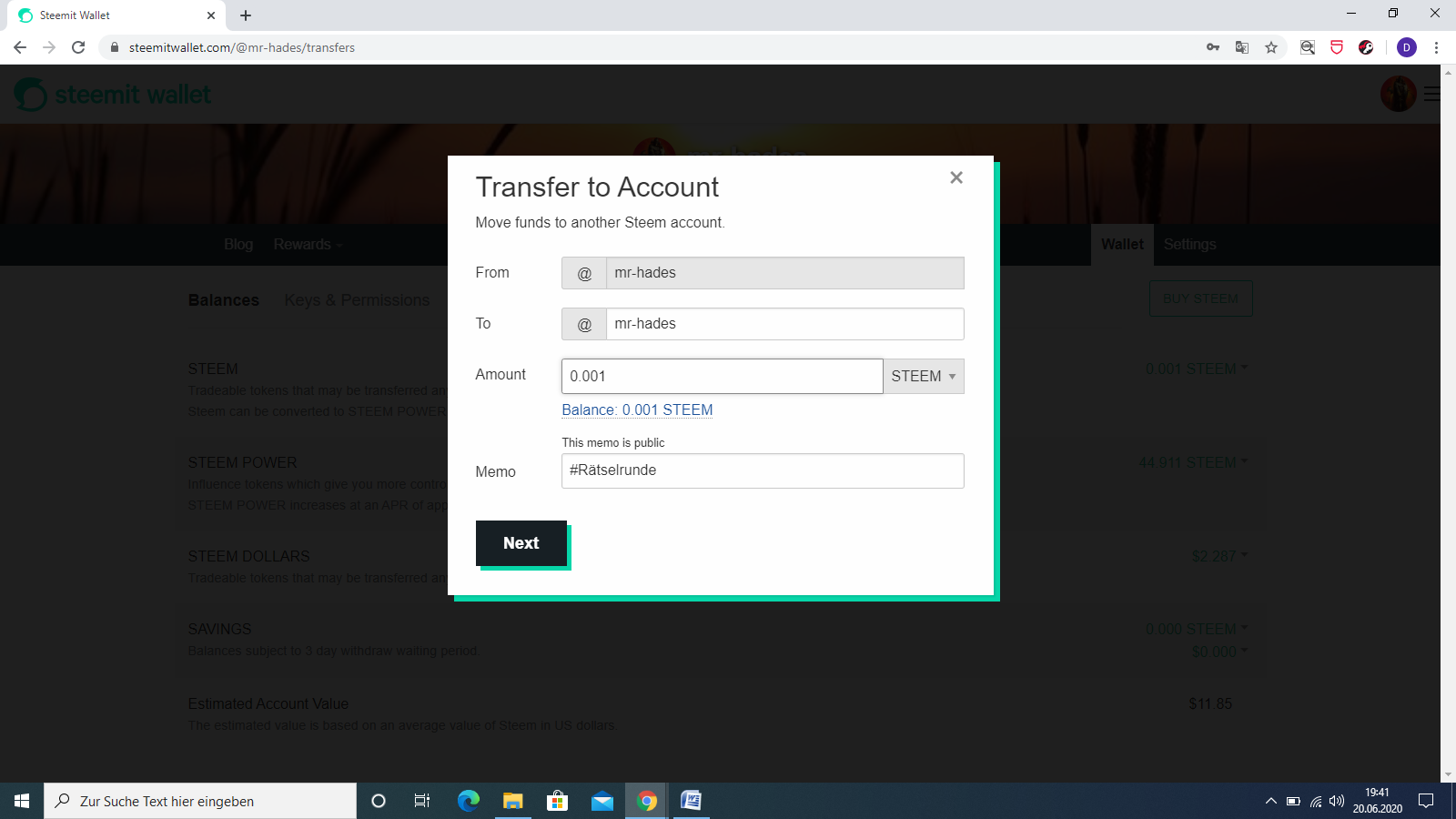The image size is (1456, 819).
Task: Open a new browser tab
Action: (246, 15)
